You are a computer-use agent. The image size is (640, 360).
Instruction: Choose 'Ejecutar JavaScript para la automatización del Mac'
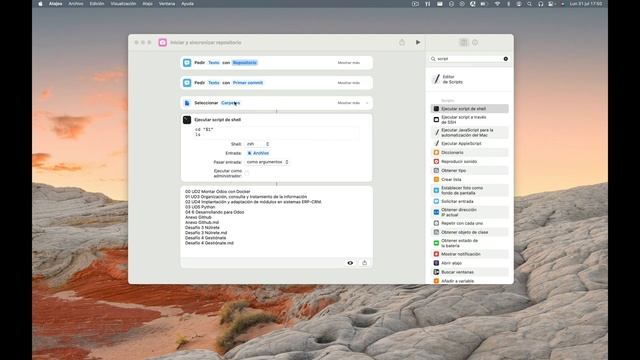point(469,132)
